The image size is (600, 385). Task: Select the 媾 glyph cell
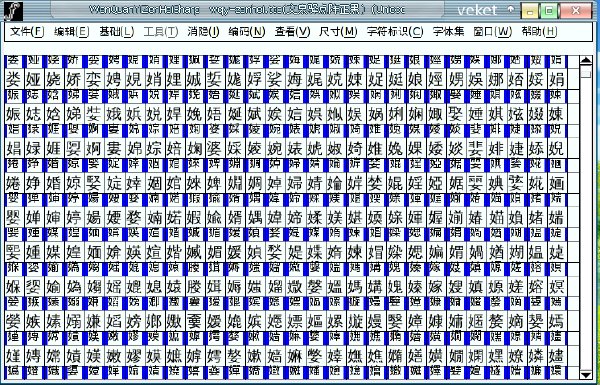click(375, 287)
